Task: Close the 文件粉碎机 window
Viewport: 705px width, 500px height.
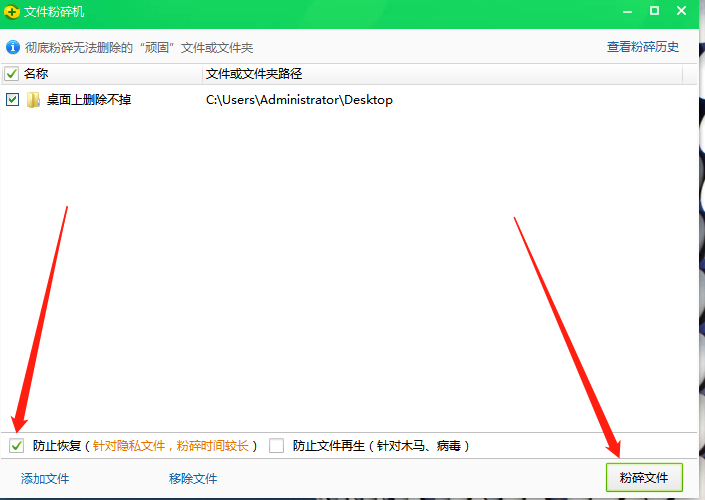Action: point(682,11)
